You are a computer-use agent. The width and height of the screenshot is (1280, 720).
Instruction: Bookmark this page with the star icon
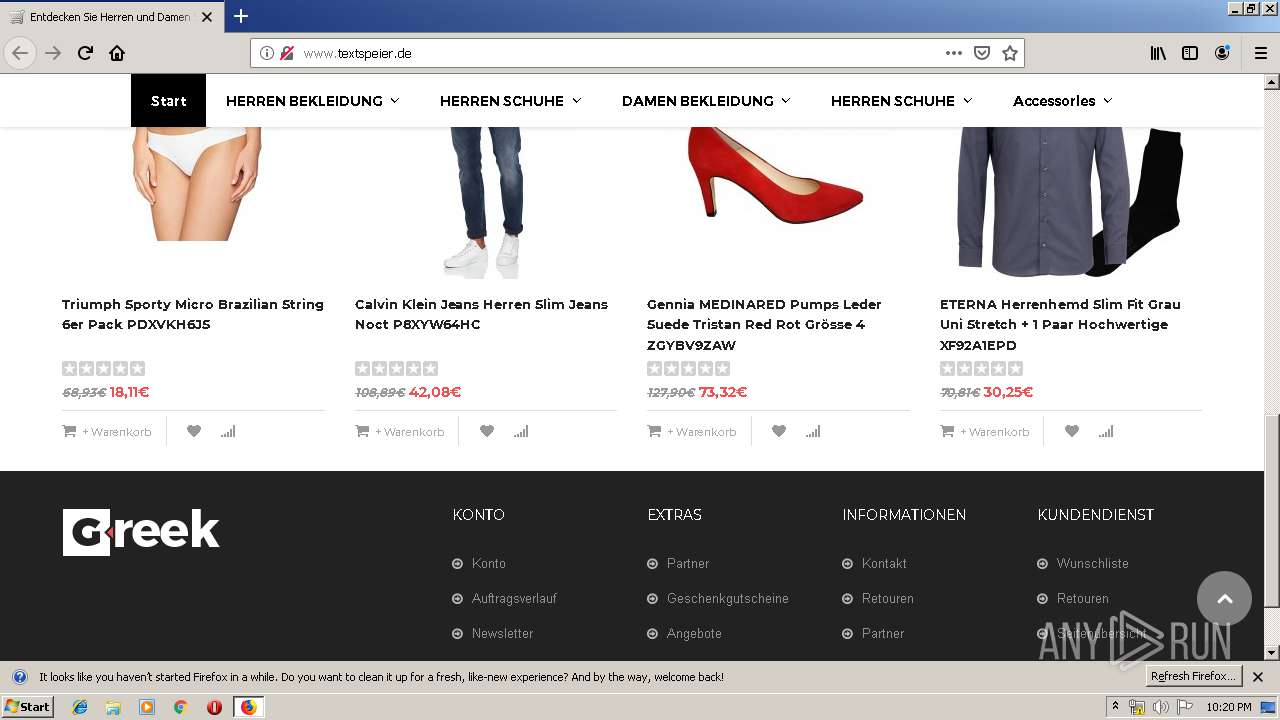point(1010,53)
